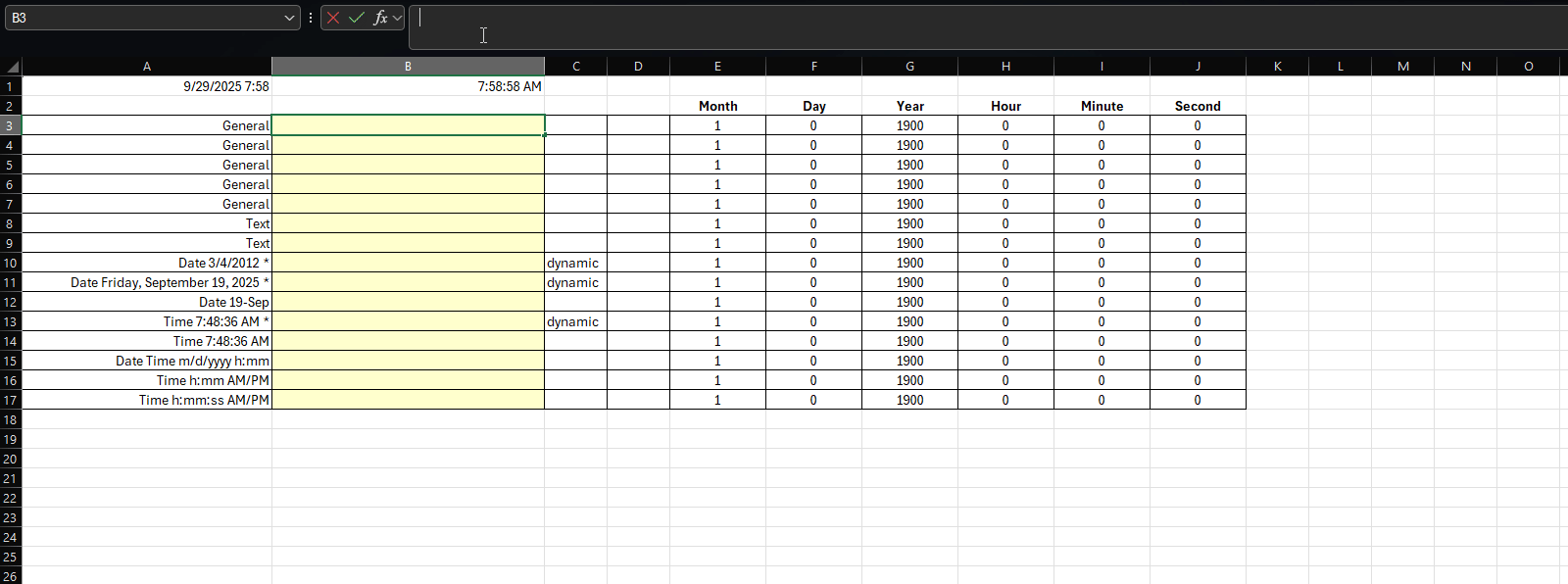Click the 'Date 19-Sep' cell
1568x584 pixels.
tap(147, 302)
